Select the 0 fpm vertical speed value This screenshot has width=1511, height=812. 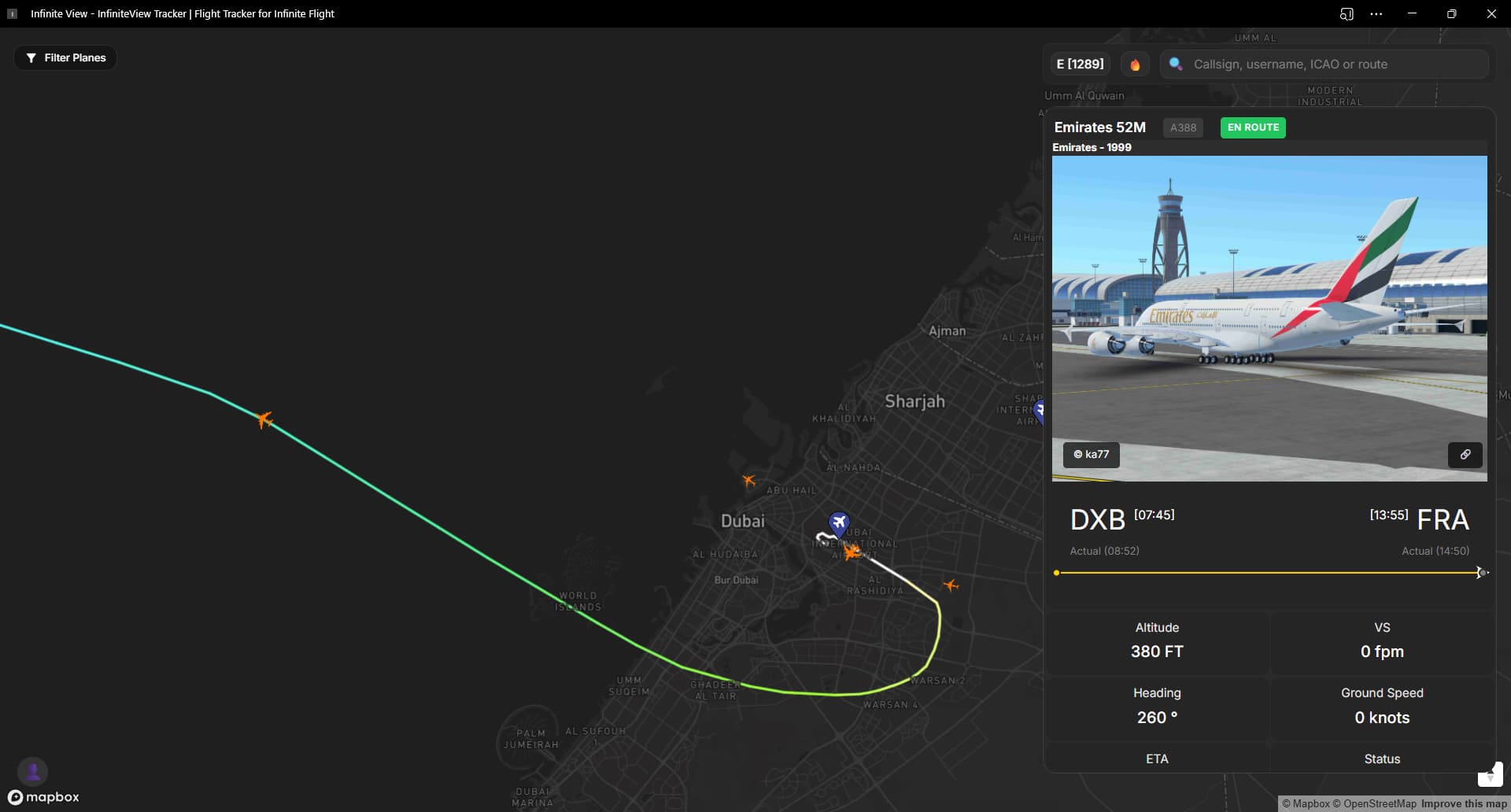point(1382,651)
